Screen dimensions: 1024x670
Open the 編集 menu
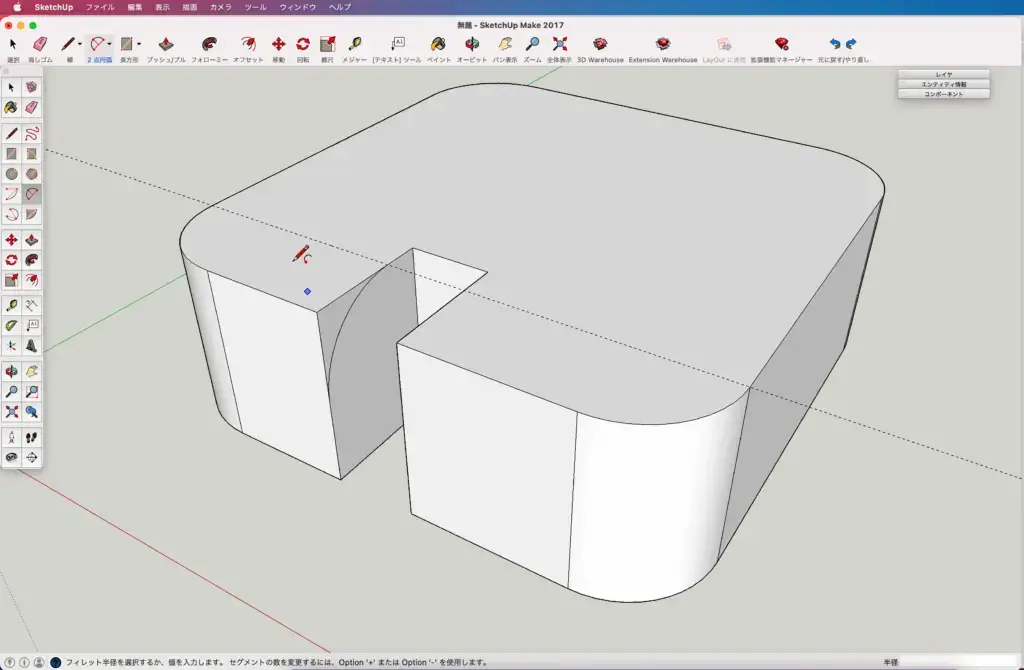[x=135, y=7]
